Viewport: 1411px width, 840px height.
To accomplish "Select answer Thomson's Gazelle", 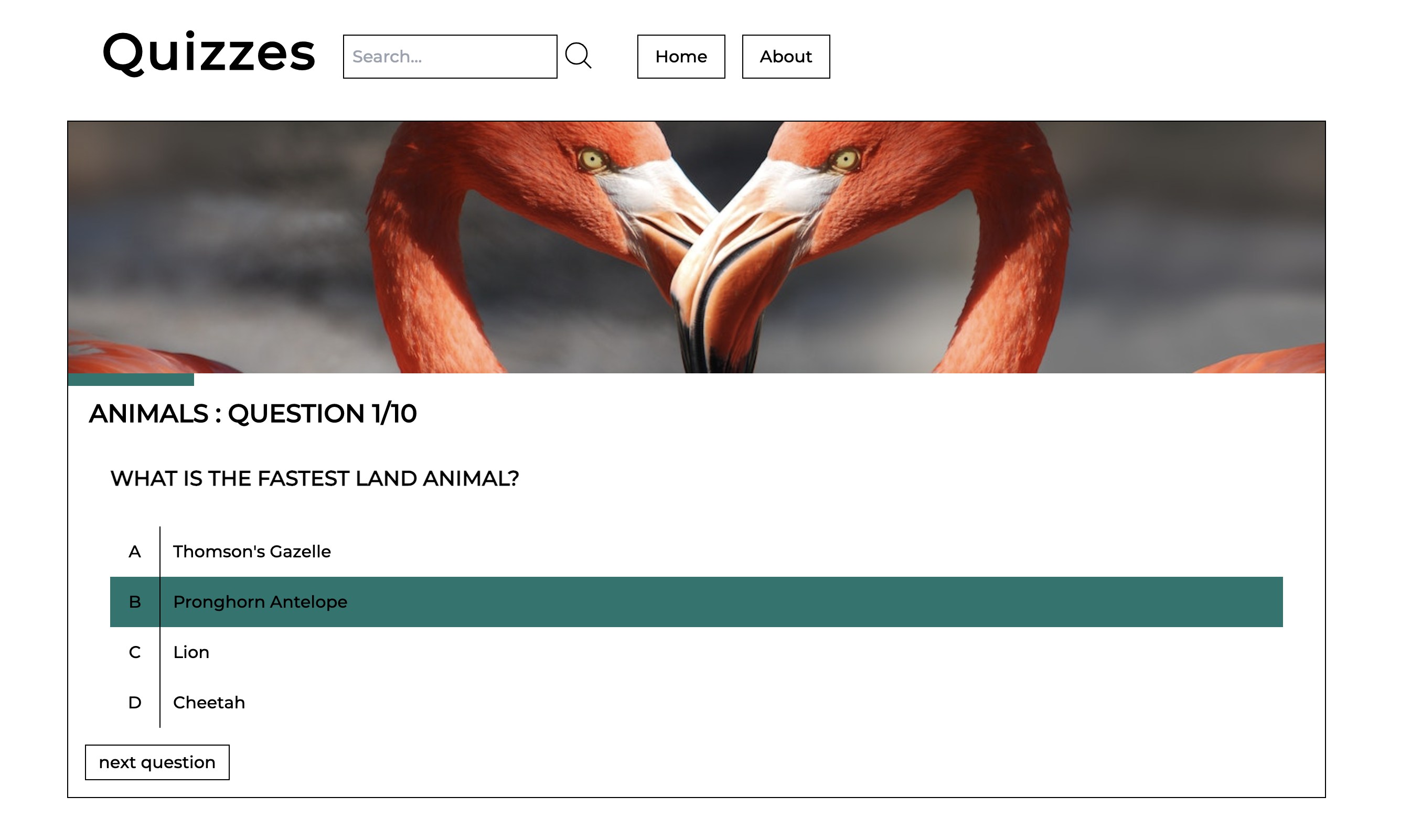I will pos(252,551).
